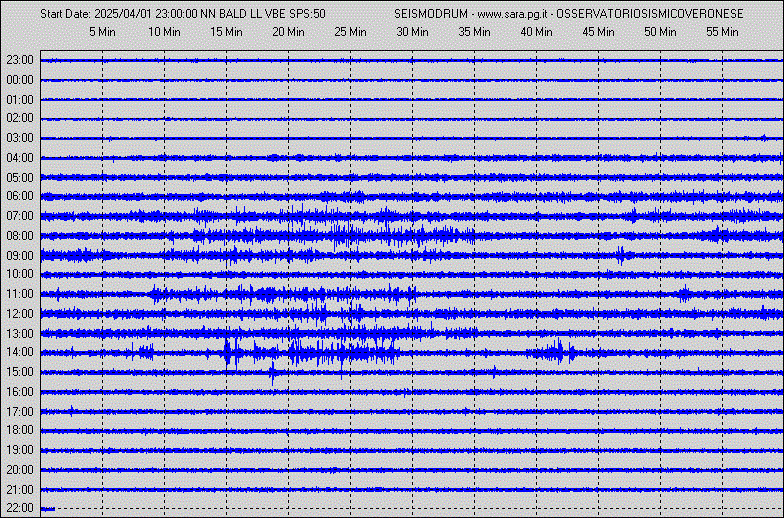Select the 18:00 hour trace label

[20, 430]
